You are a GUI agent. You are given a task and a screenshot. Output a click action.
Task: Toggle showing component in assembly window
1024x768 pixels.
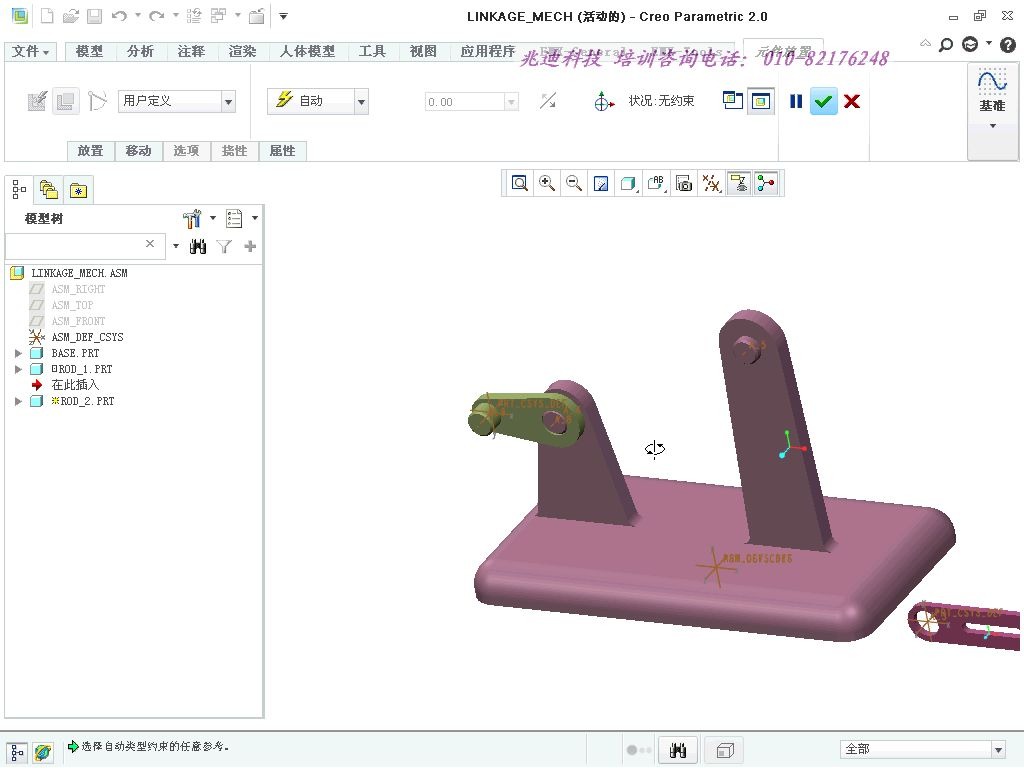[761, 100]
